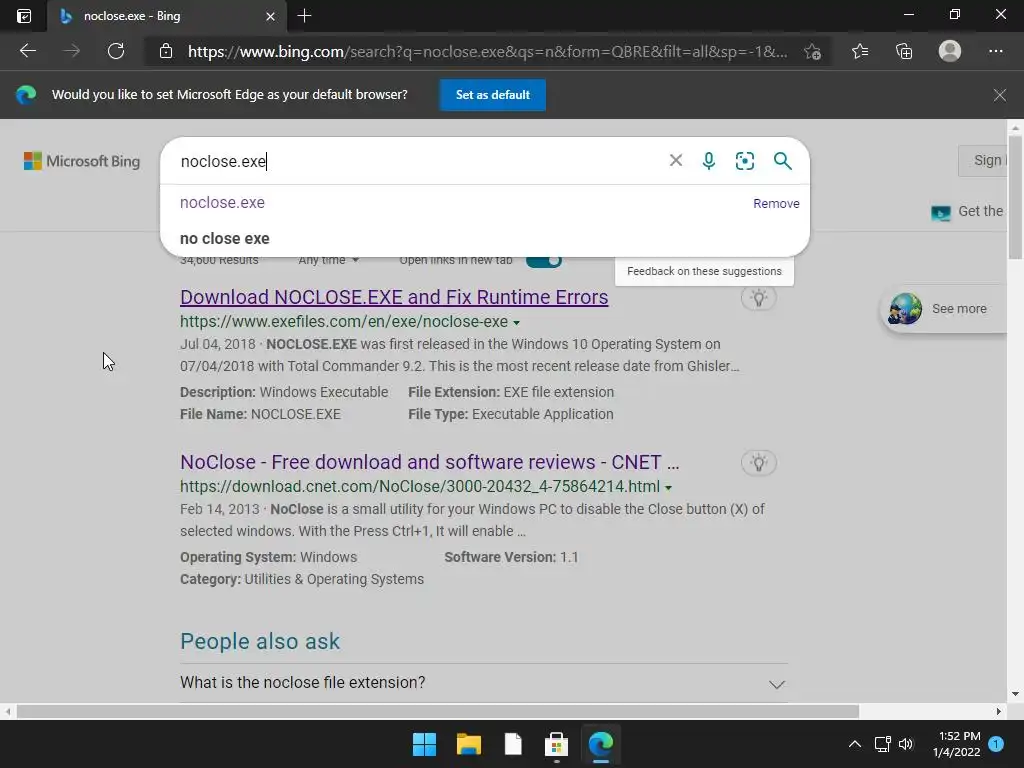1024x768 pixels.
Task: Add this page to favorites
Action: coord(812,52)
